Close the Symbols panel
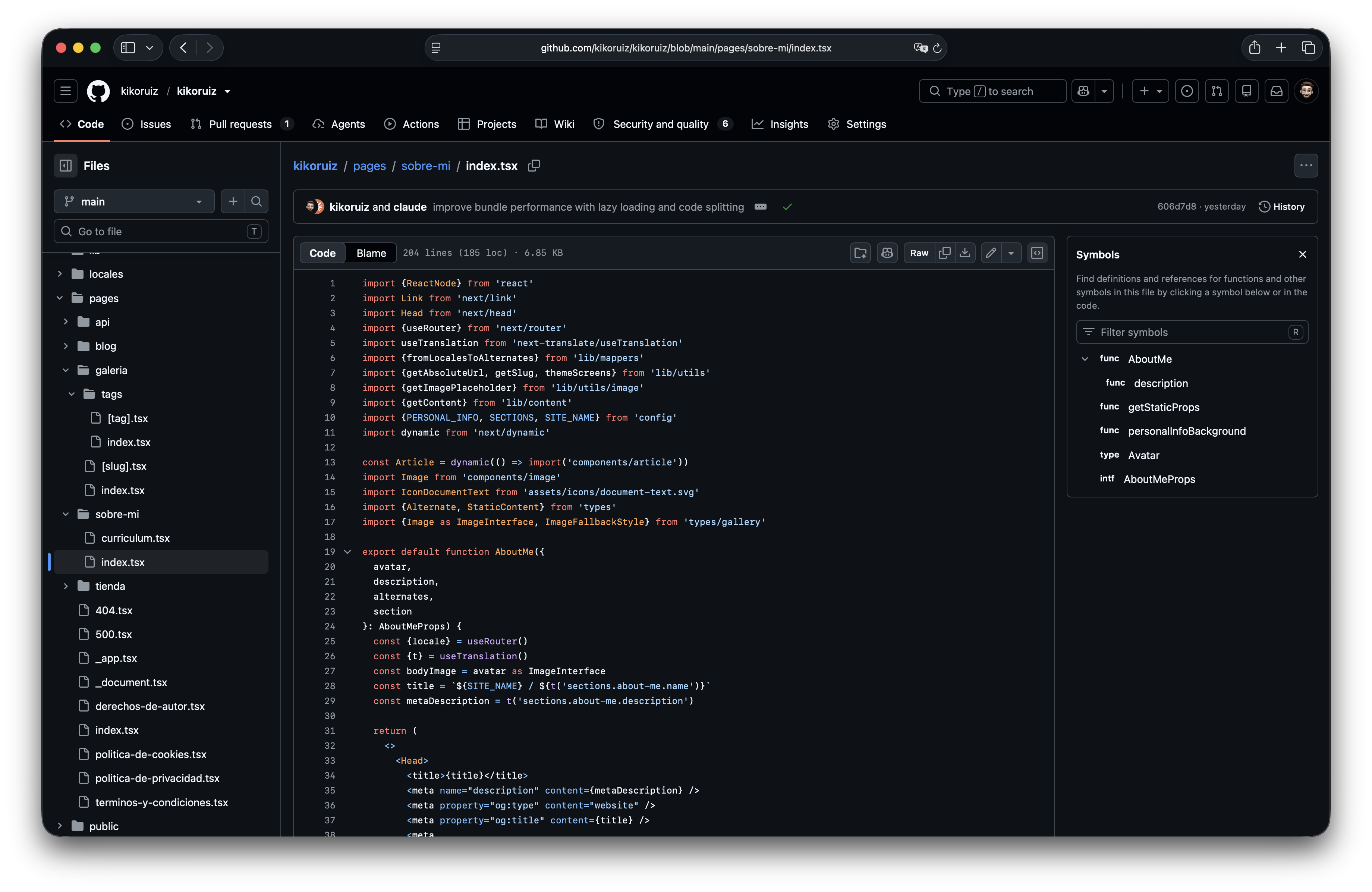The image size is (1372, 892). pos(1302,254)
